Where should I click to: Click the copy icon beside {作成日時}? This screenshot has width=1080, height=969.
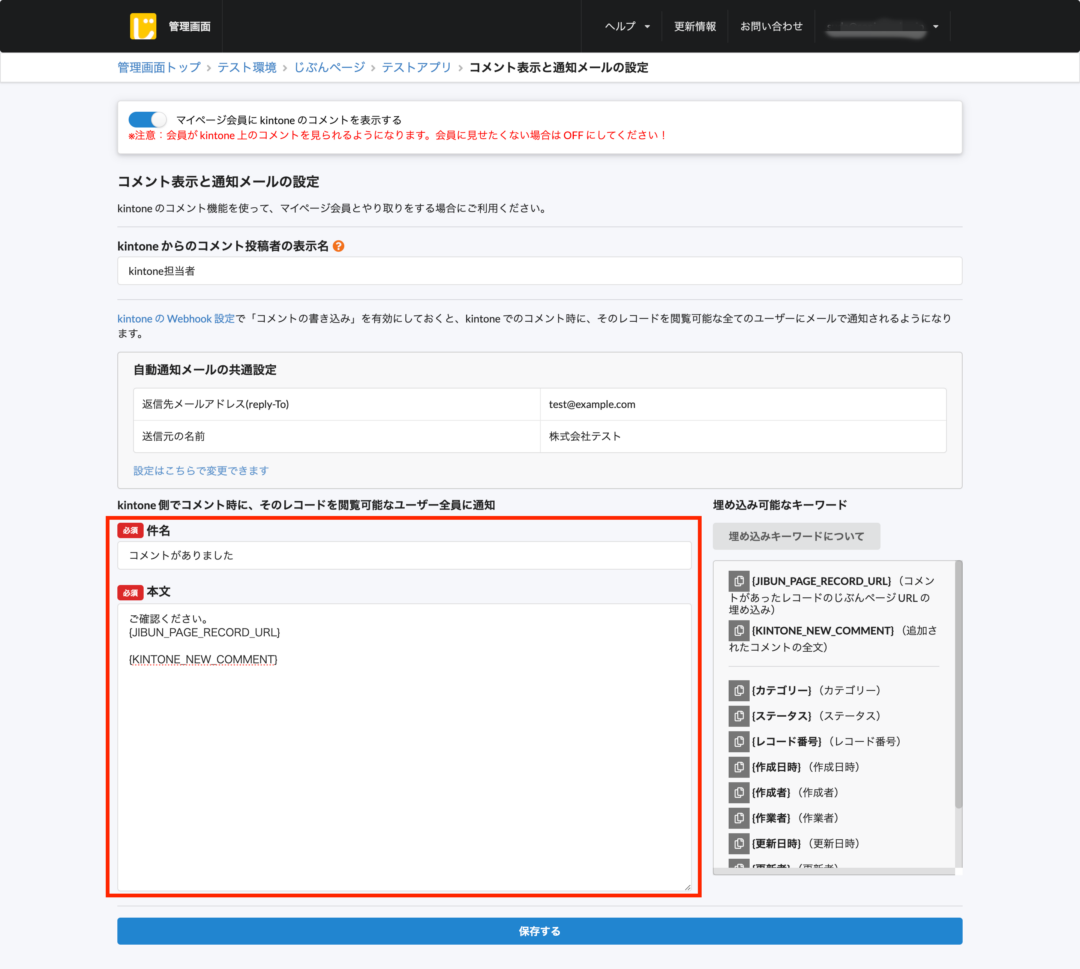tap(738, 767)
